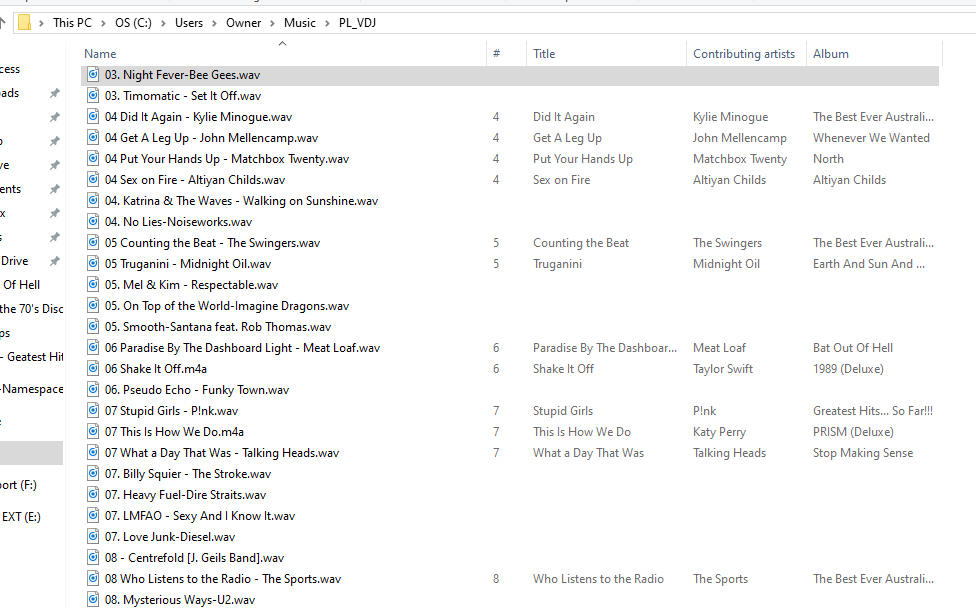Select the EXT (E:) drive in navigation pane
Image resolution: width=976 pixels, height=608 pixels.
click(21, 517)
